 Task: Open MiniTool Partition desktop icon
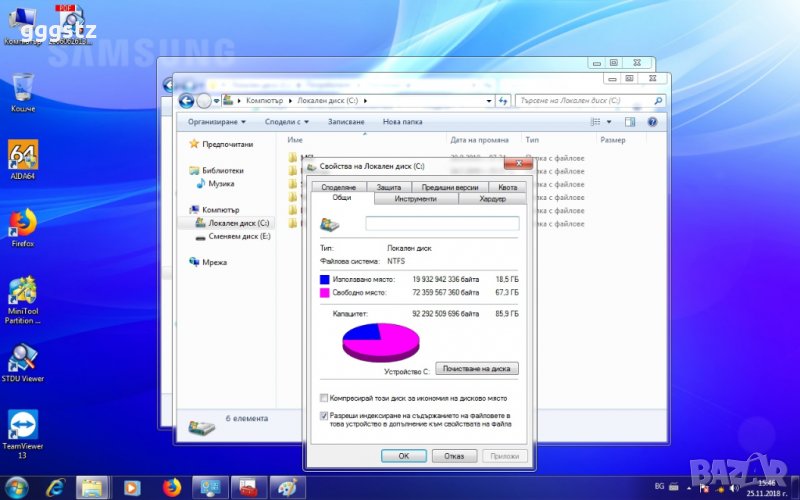(22, 292)
